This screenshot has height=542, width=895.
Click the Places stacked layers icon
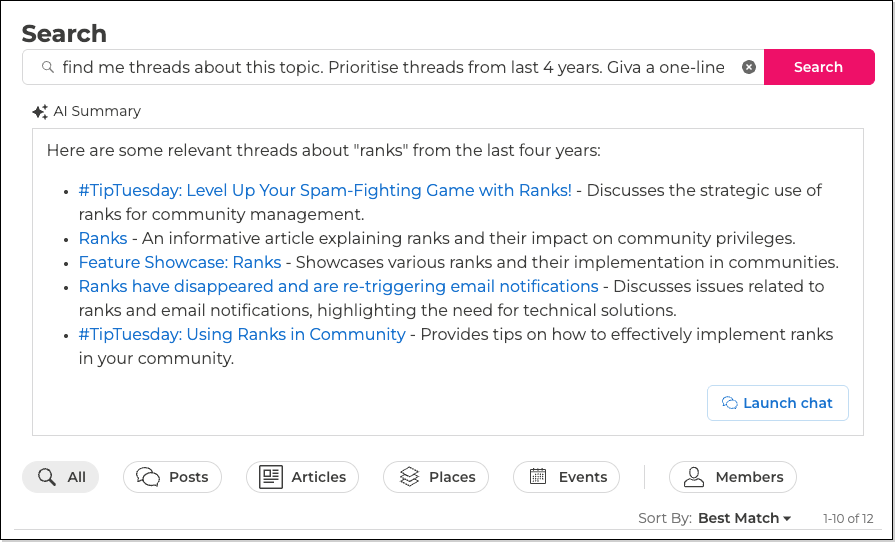pos(408,477)
